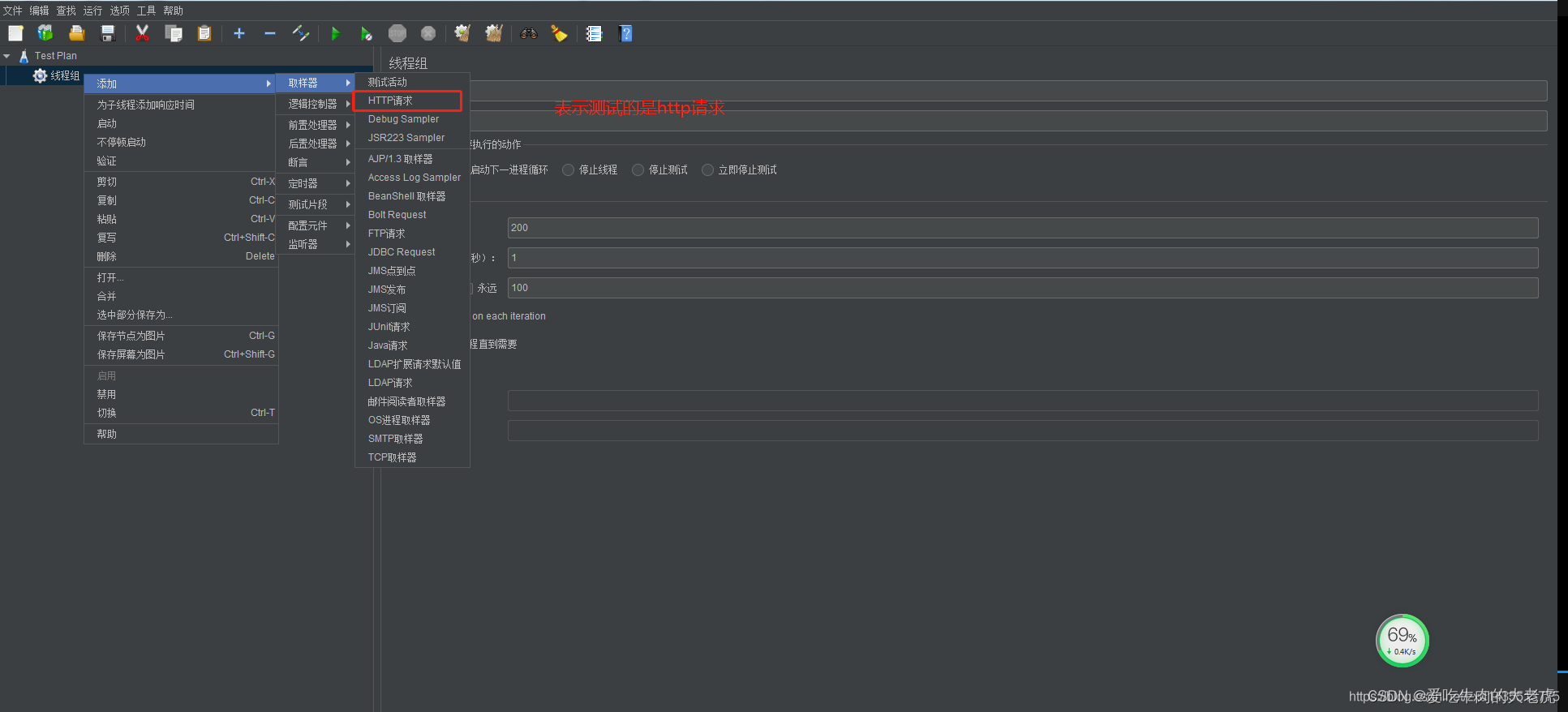Expand the 断言 submenu
Image resolution: width=1568 pixels, height=712 pixels.
coord(316,162)
